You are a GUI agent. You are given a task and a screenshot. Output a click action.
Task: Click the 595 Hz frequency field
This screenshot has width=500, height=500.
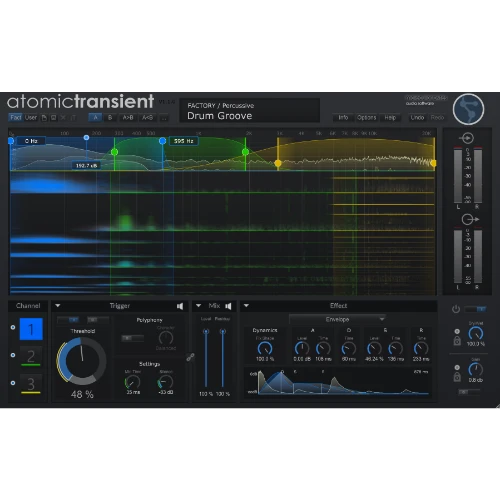coord(184,141)
